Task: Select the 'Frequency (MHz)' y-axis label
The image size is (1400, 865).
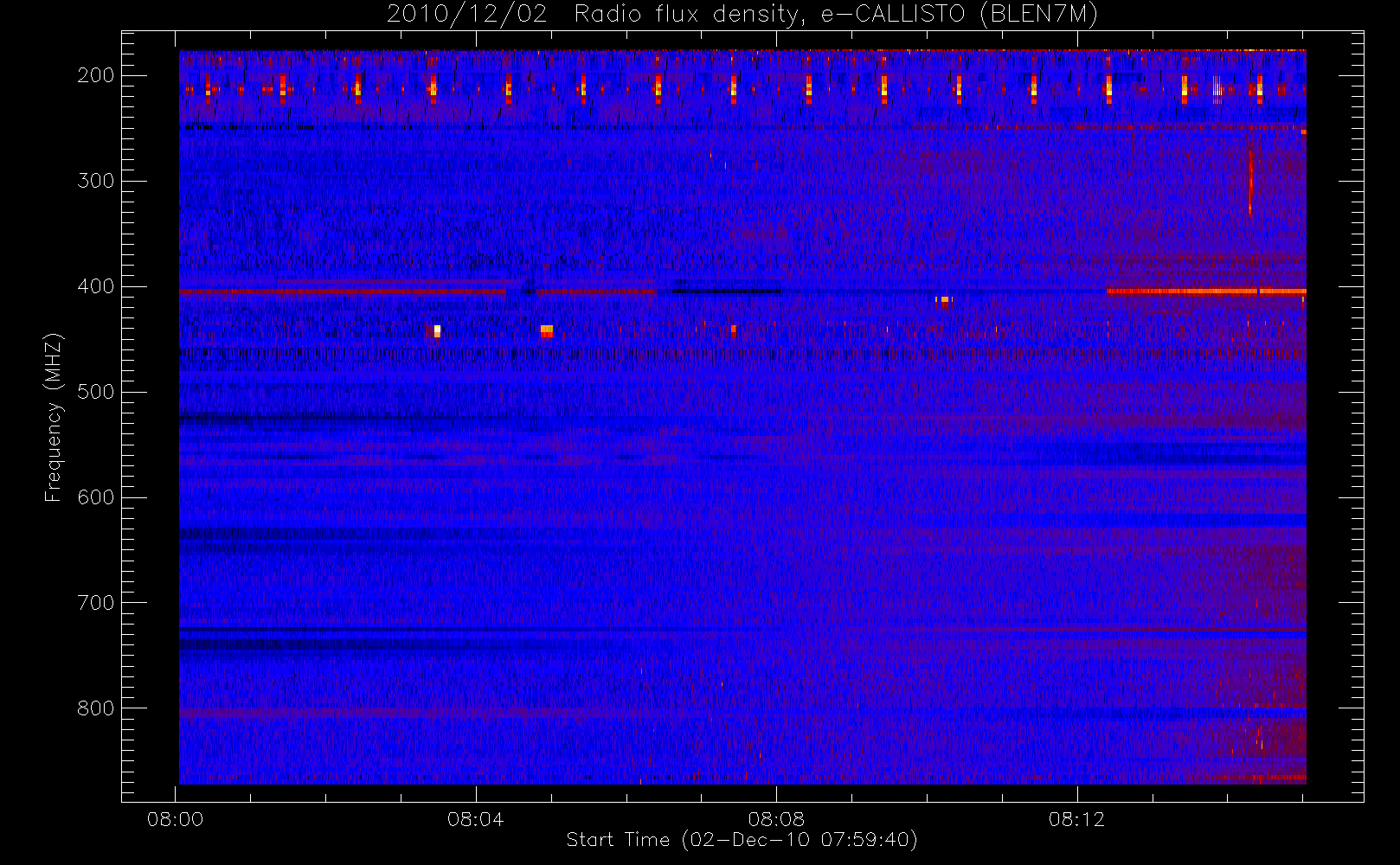Action: click(x=54, y=417)
